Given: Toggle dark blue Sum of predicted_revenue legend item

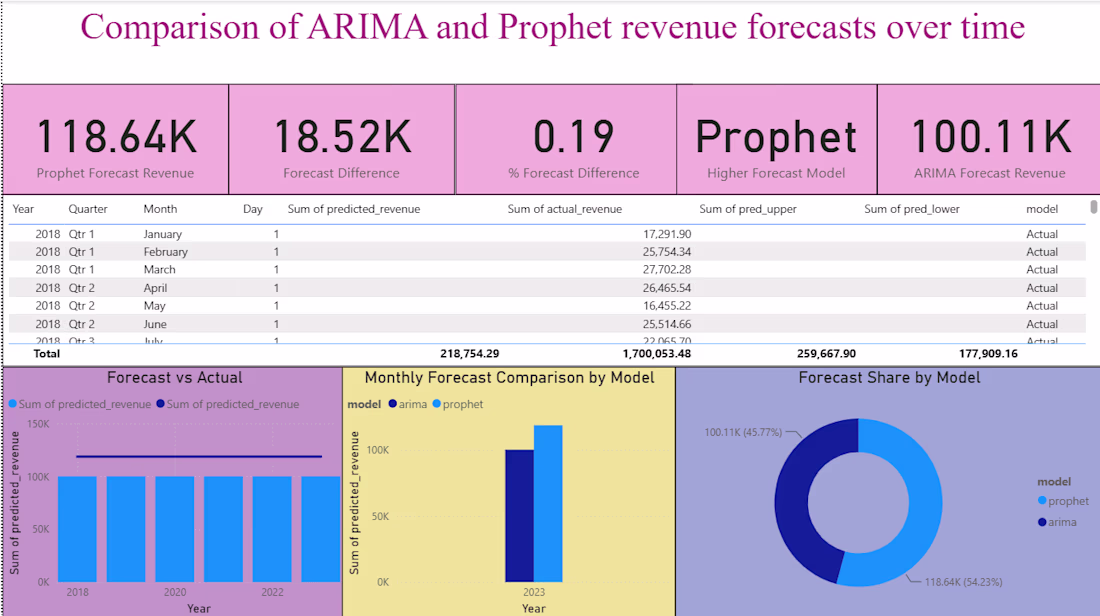Looking at the screenshot, I should (227, 404).
